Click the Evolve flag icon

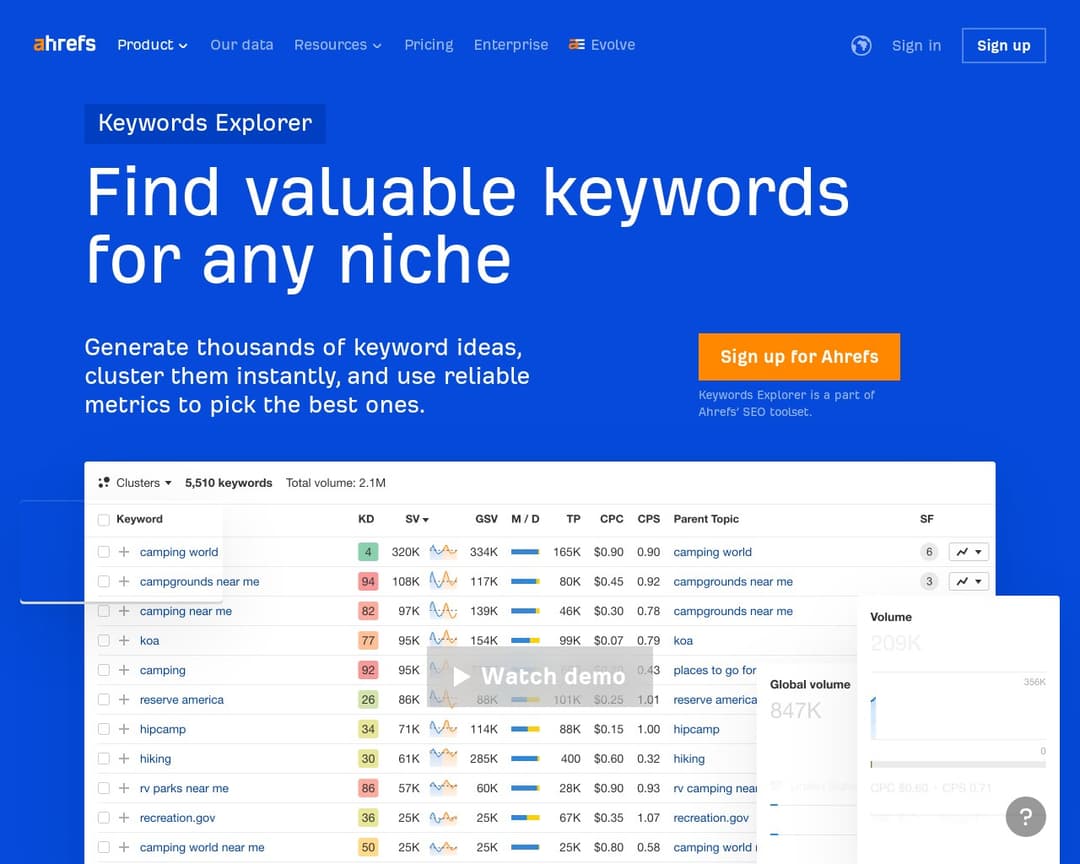pyautogui.click(x=576, y=44)
